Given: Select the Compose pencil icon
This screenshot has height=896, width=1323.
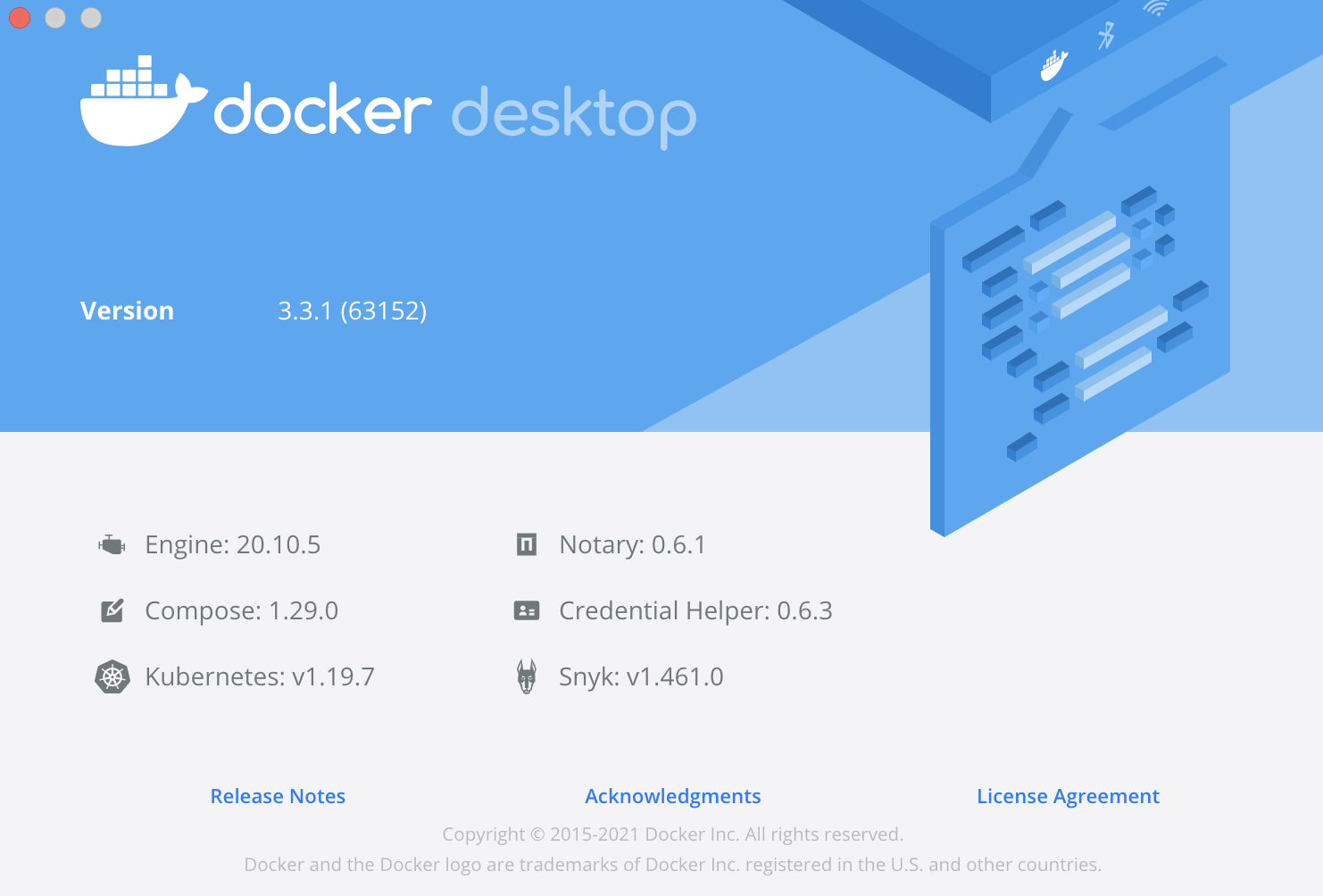Looking at the screenshot, I should coord(112,610).
